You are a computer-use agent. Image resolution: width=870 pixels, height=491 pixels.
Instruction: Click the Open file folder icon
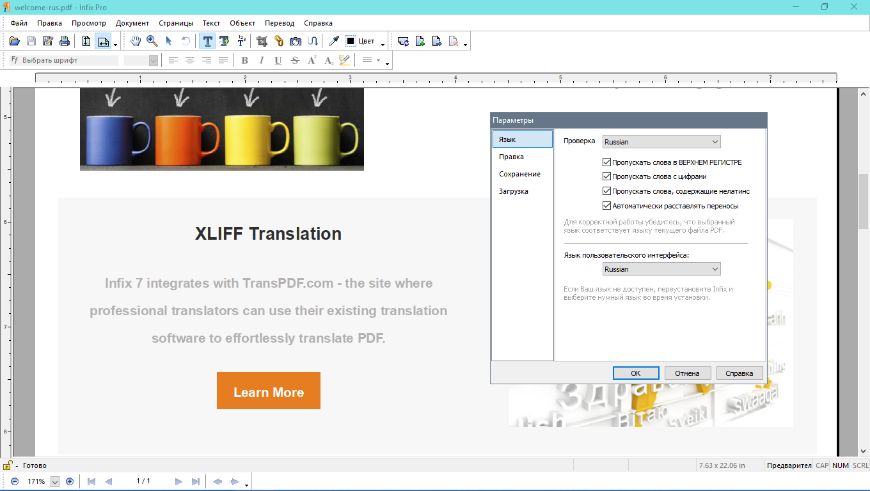click(x=14, y=41)
